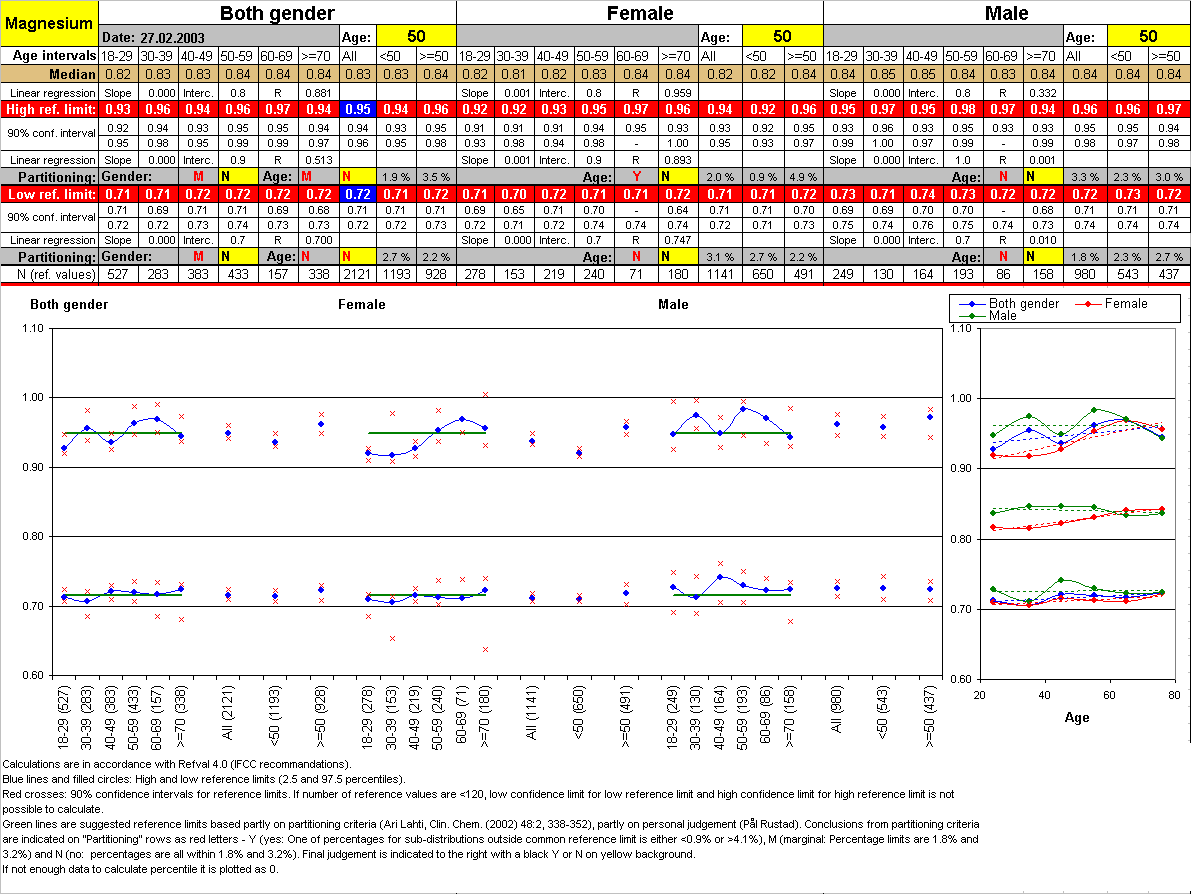Select the R value 0.893 cell
The image size is (1191, 894).
(x=678, y=160)
